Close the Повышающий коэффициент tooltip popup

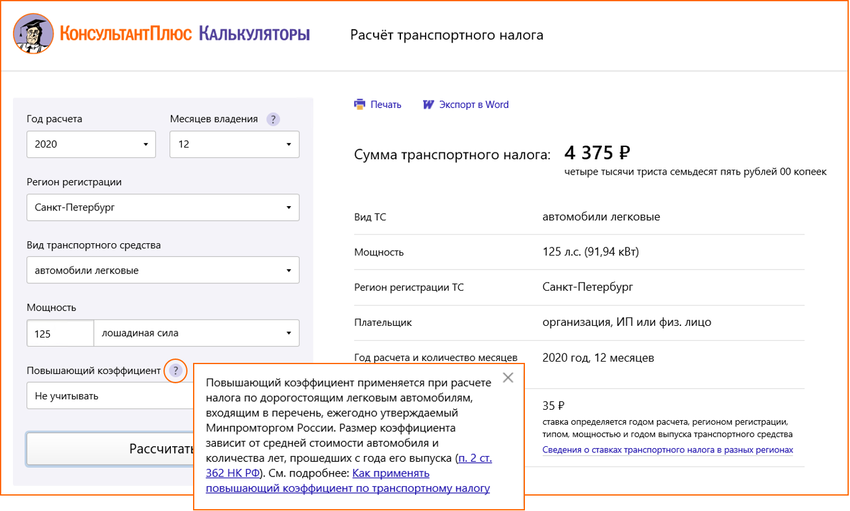point(508,378)
